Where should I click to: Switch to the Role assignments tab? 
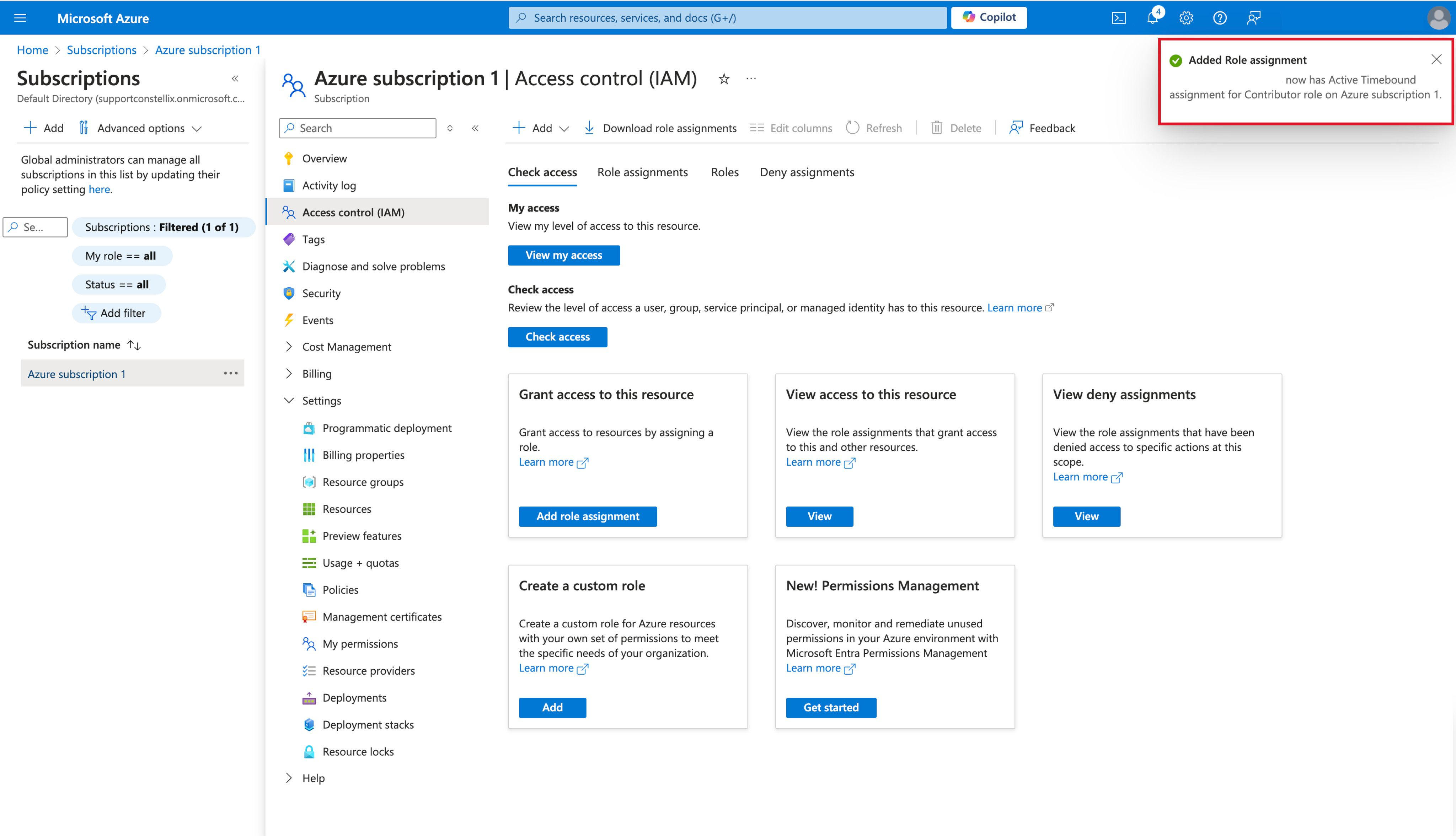coord(642,172)
